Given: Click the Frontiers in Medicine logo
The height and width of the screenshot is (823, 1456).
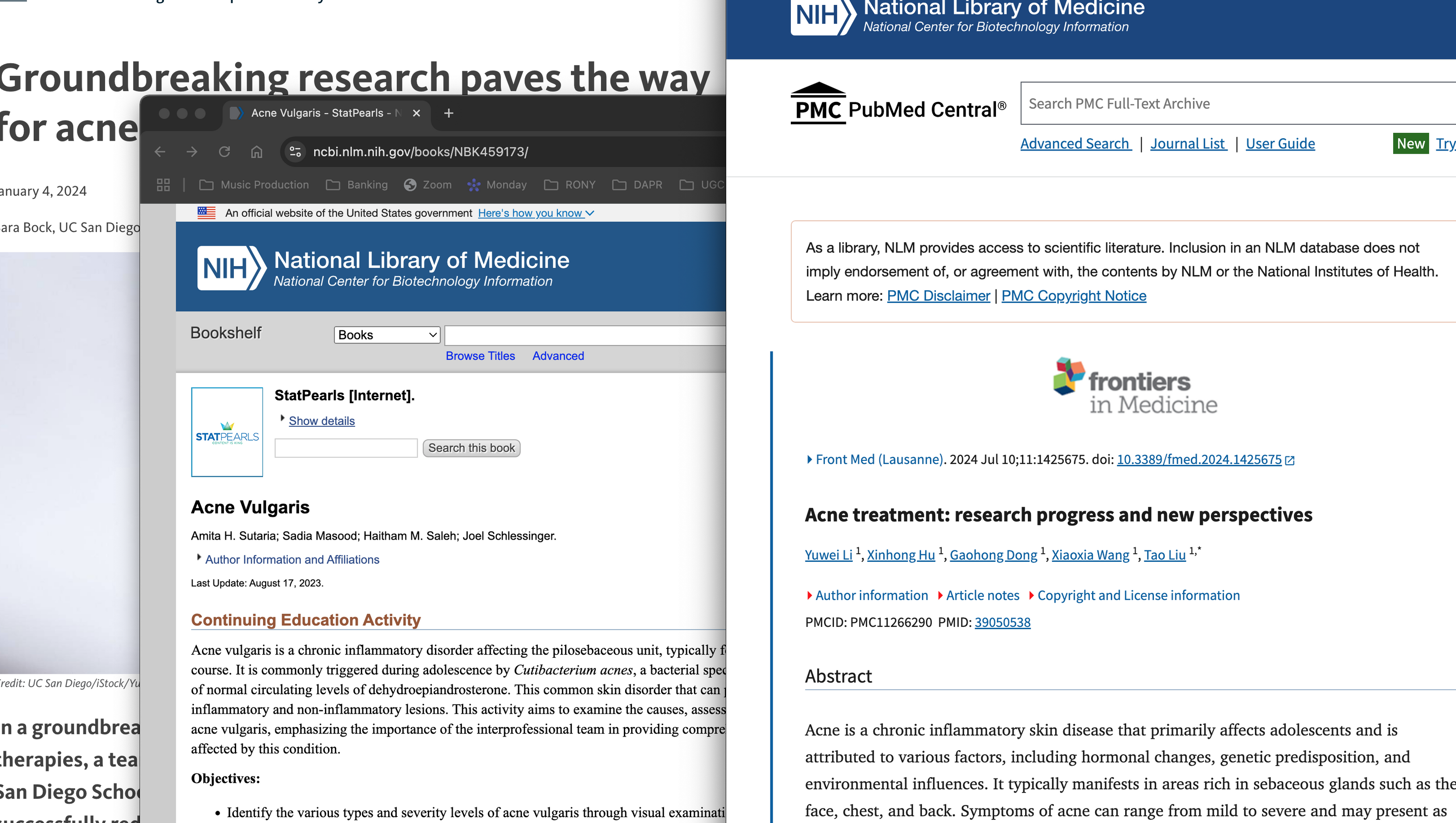Looking at the screenshot, I should tap(1135, 385).
